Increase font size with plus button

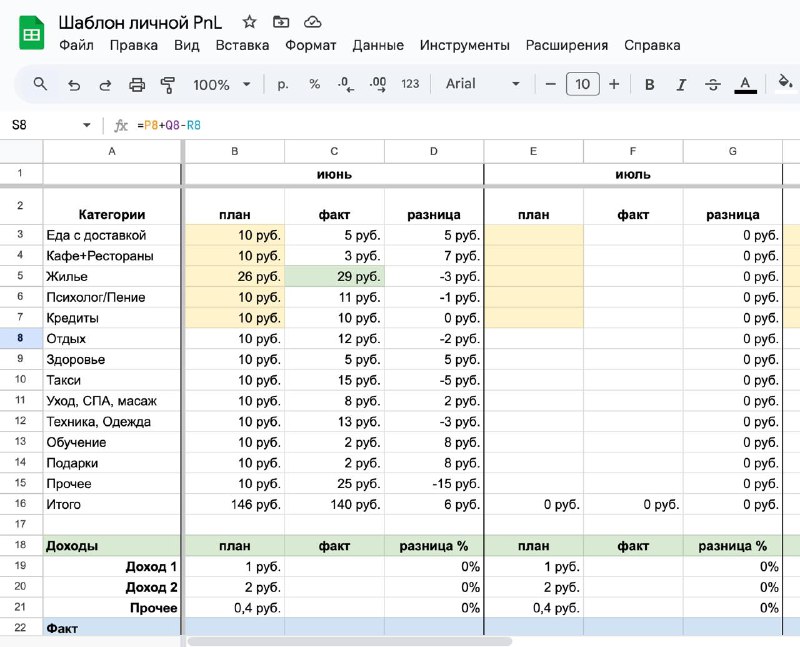tap(614, 84)
